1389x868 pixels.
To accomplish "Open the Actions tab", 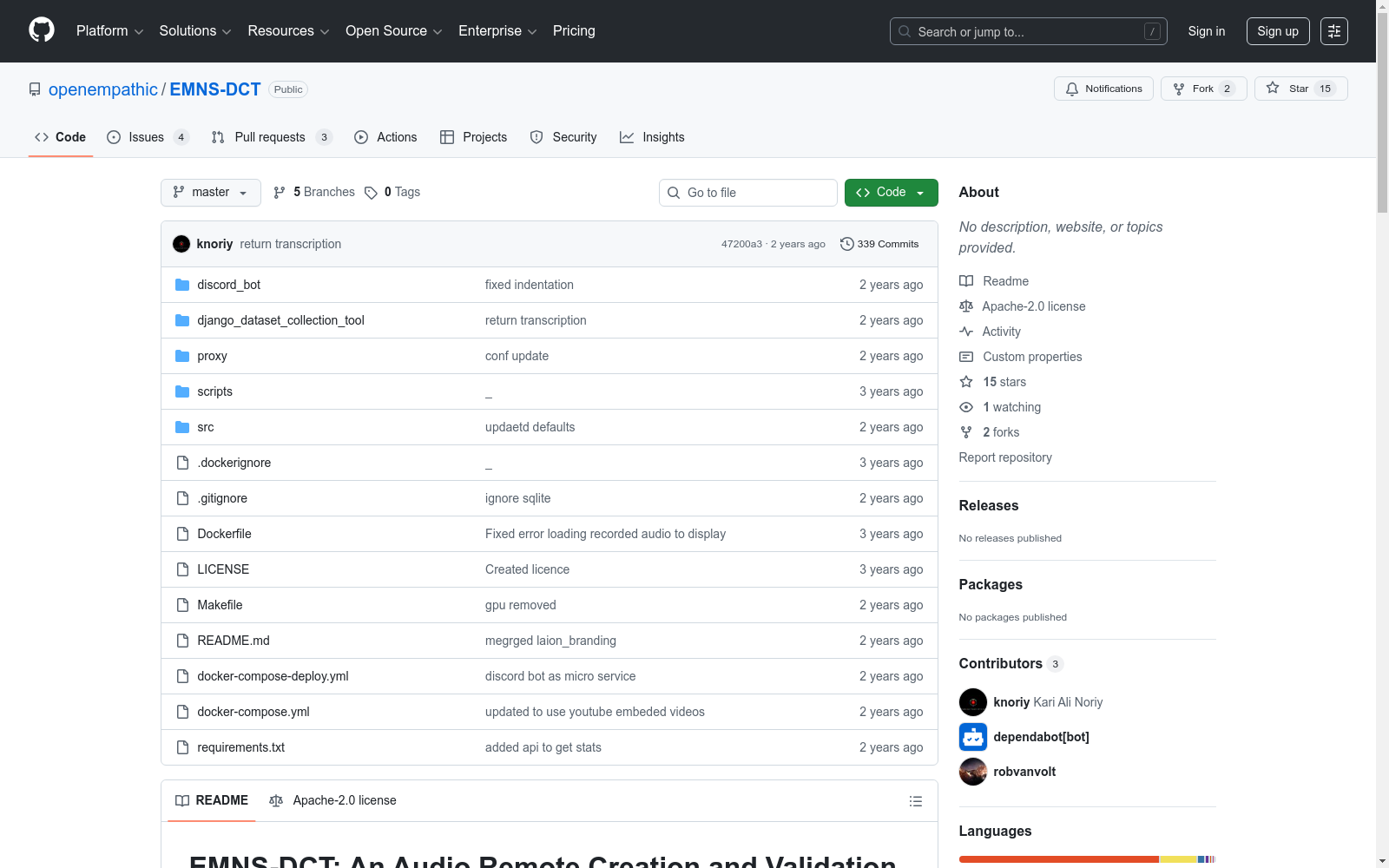I will point(385,137).
